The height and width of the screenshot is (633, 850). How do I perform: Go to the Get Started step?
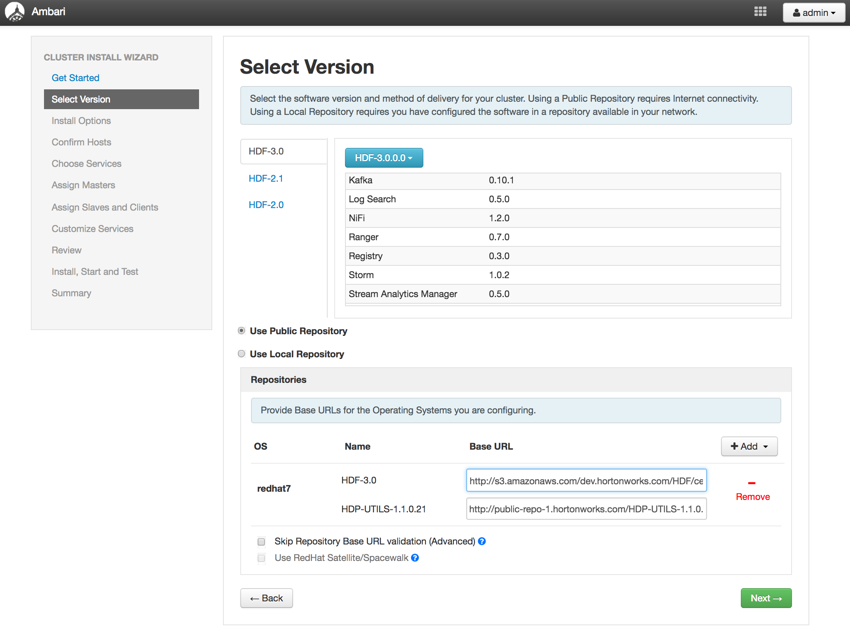pyautogui.click(x=75, y=78)
